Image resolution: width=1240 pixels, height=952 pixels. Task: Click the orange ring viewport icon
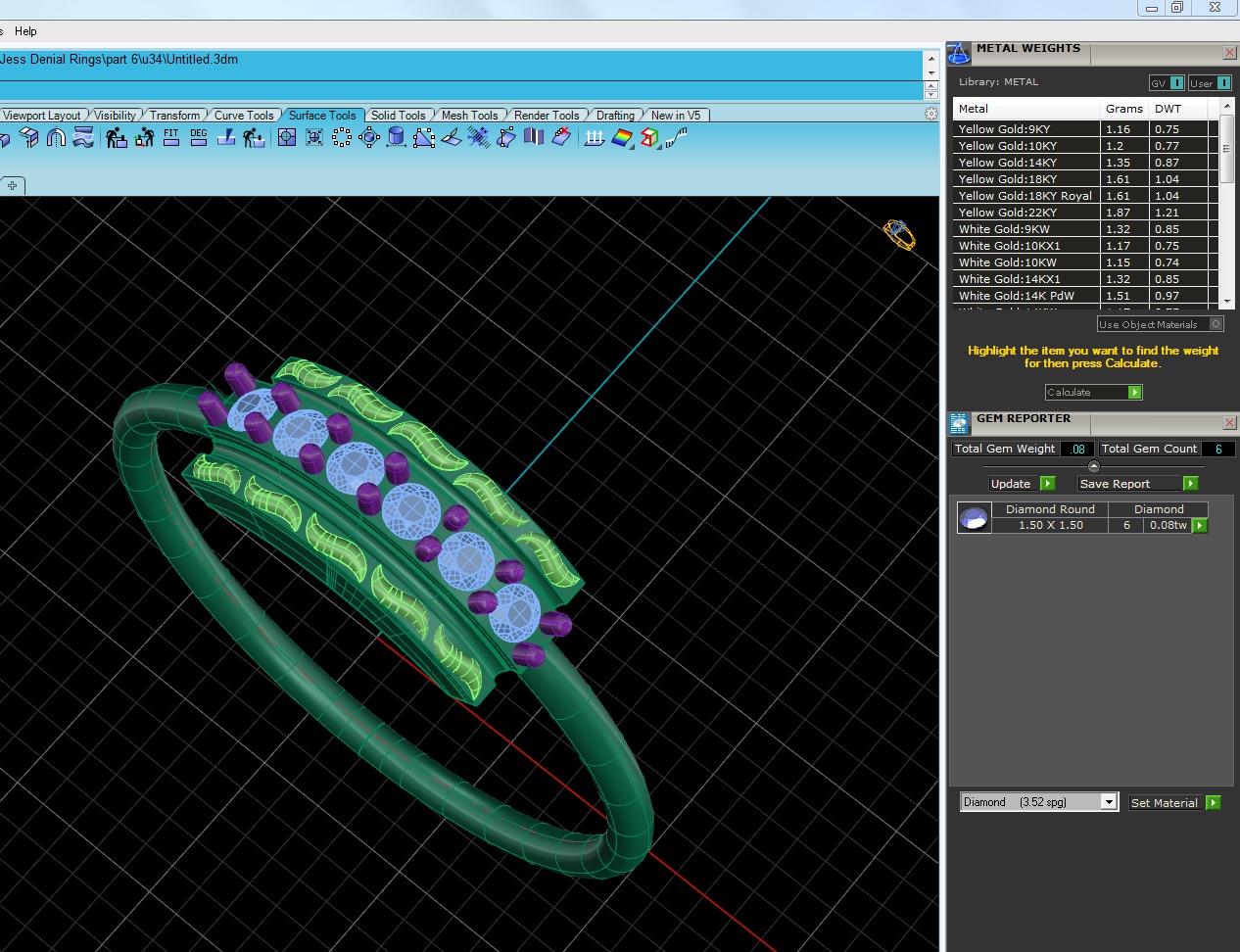pyautogui.click(x=899, y=234)
